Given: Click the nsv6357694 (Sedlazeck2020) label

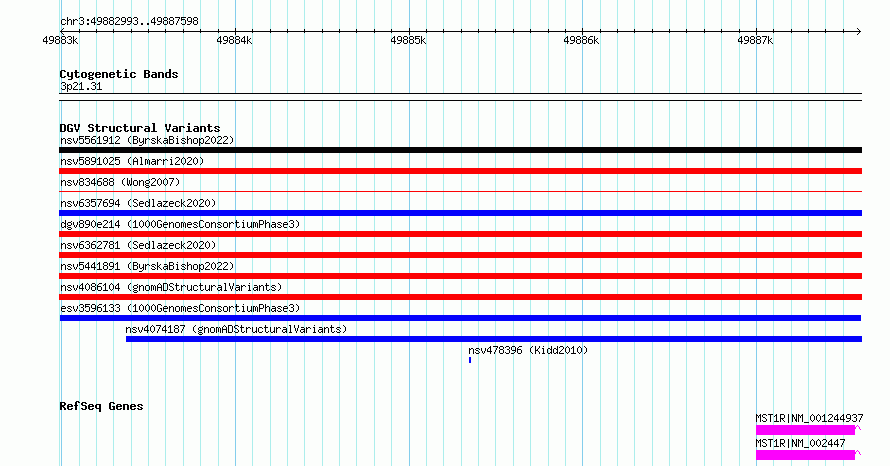Looking at the screenshot, I should (138, 203).
